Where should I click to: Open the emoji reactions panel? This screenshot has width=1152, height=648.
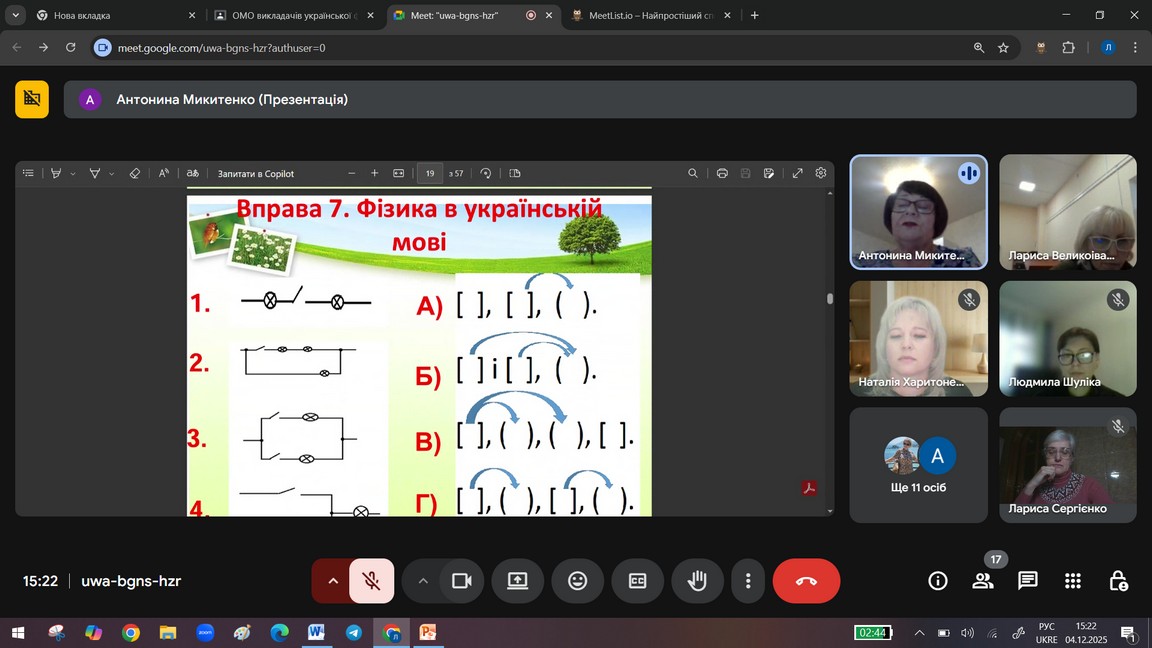(577, 581)
